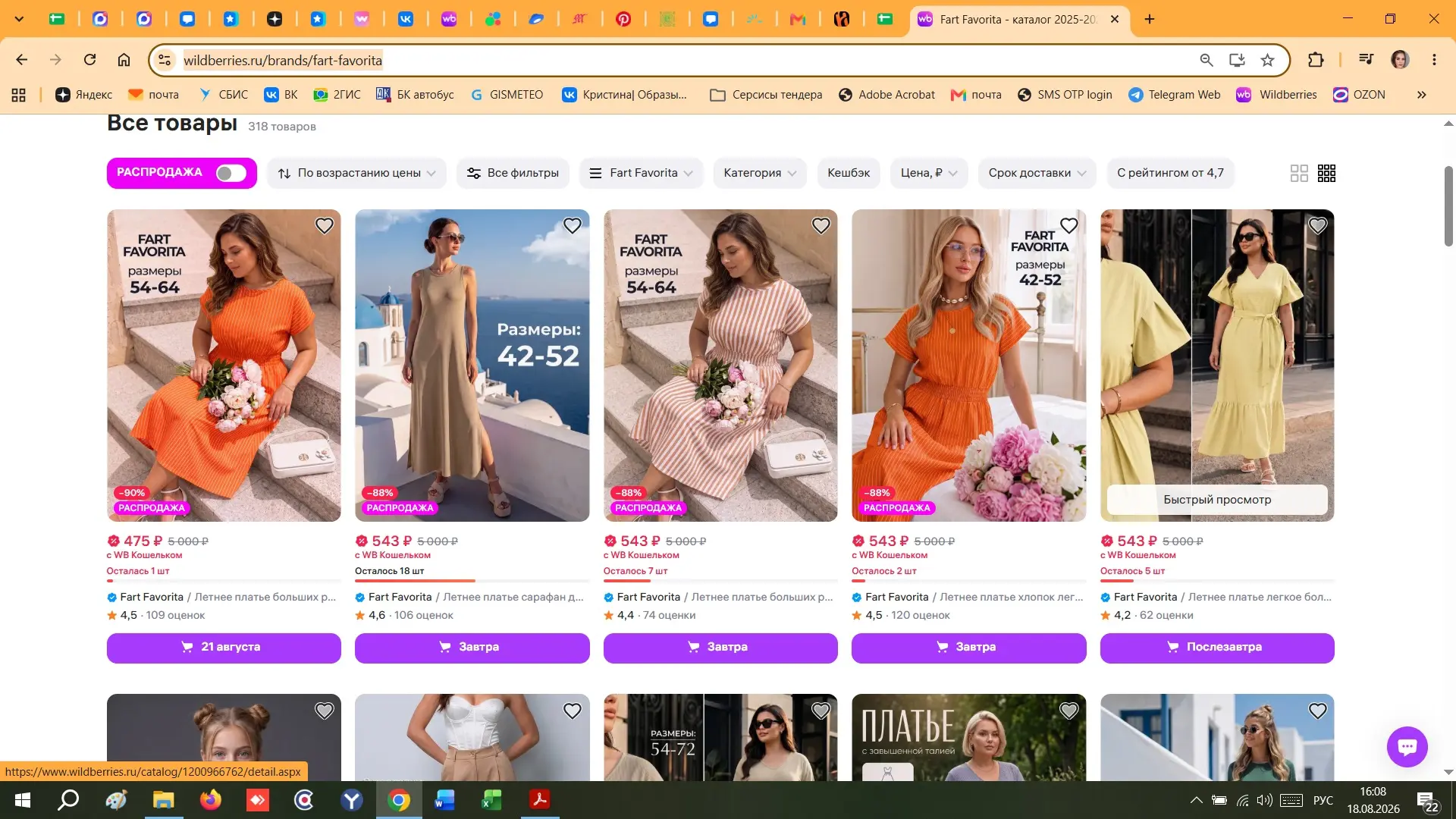Click the page vertical scrollbar thumb
The height and width of the screenshot is (819, 1456).
click(x=1448, y=206)
